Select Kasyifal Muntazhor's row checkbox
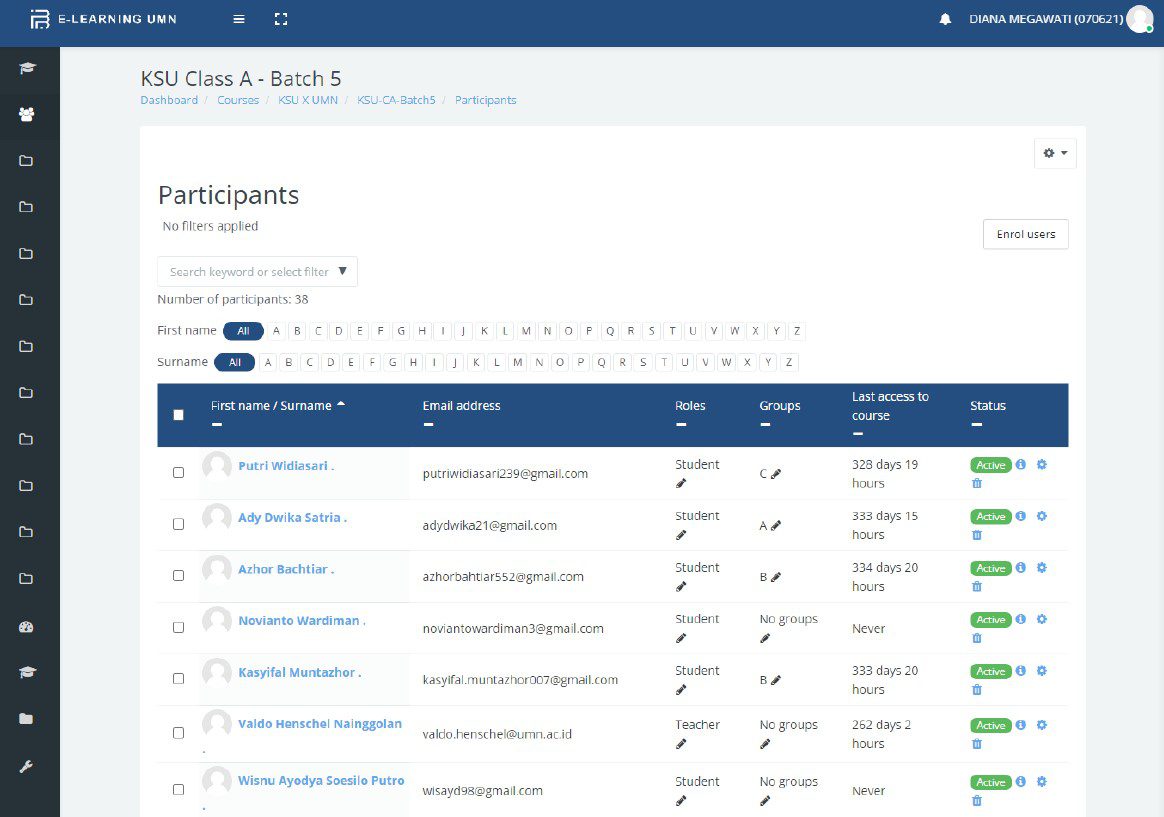This screenshot has width=1164, height=817. pyautogui.click(x=179, y=678)
